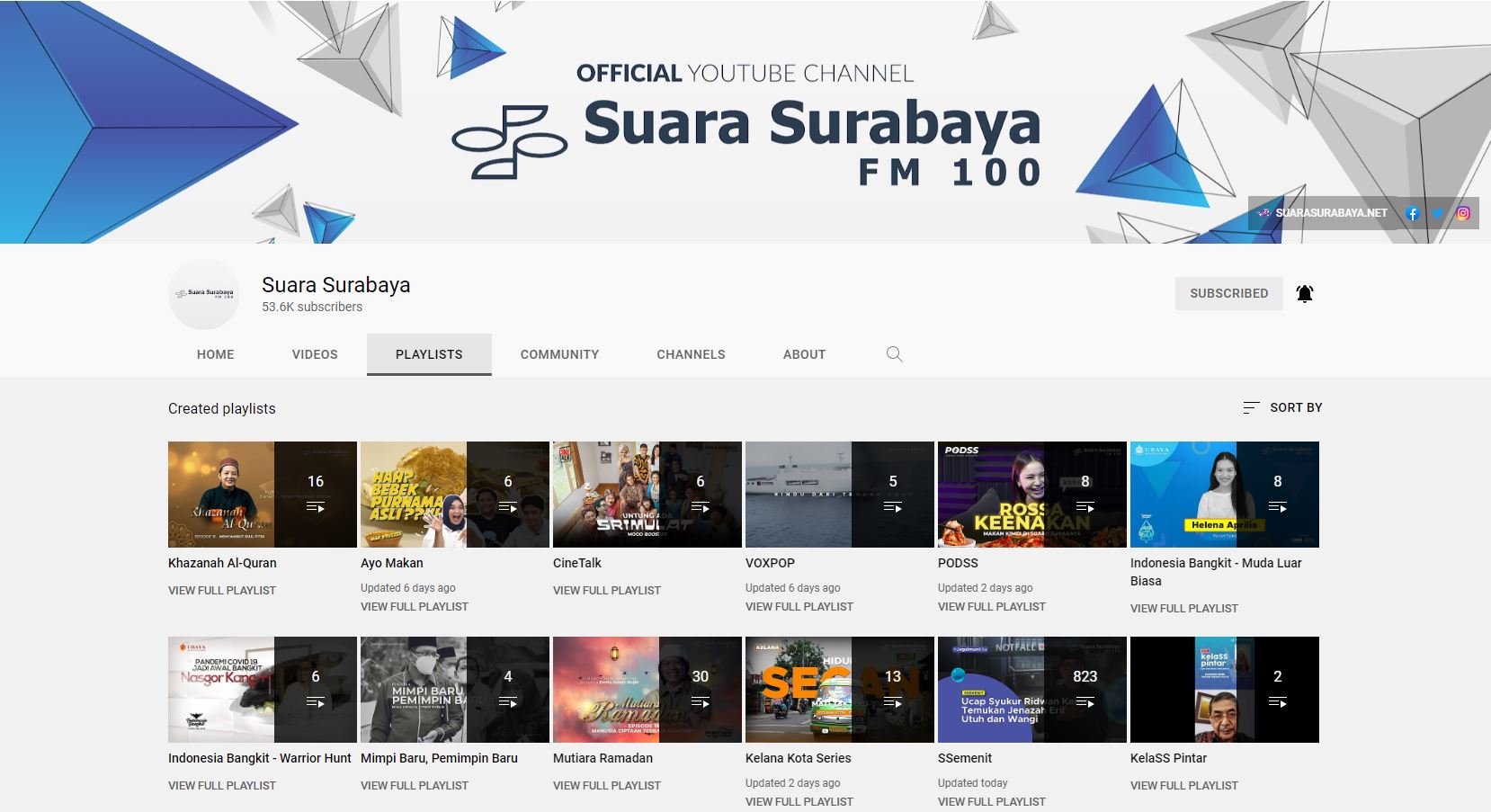Screen dimensions: 1491x812
Task: Open the KelaSS Pintar playlist title
Action: (x=1168, y=758)
